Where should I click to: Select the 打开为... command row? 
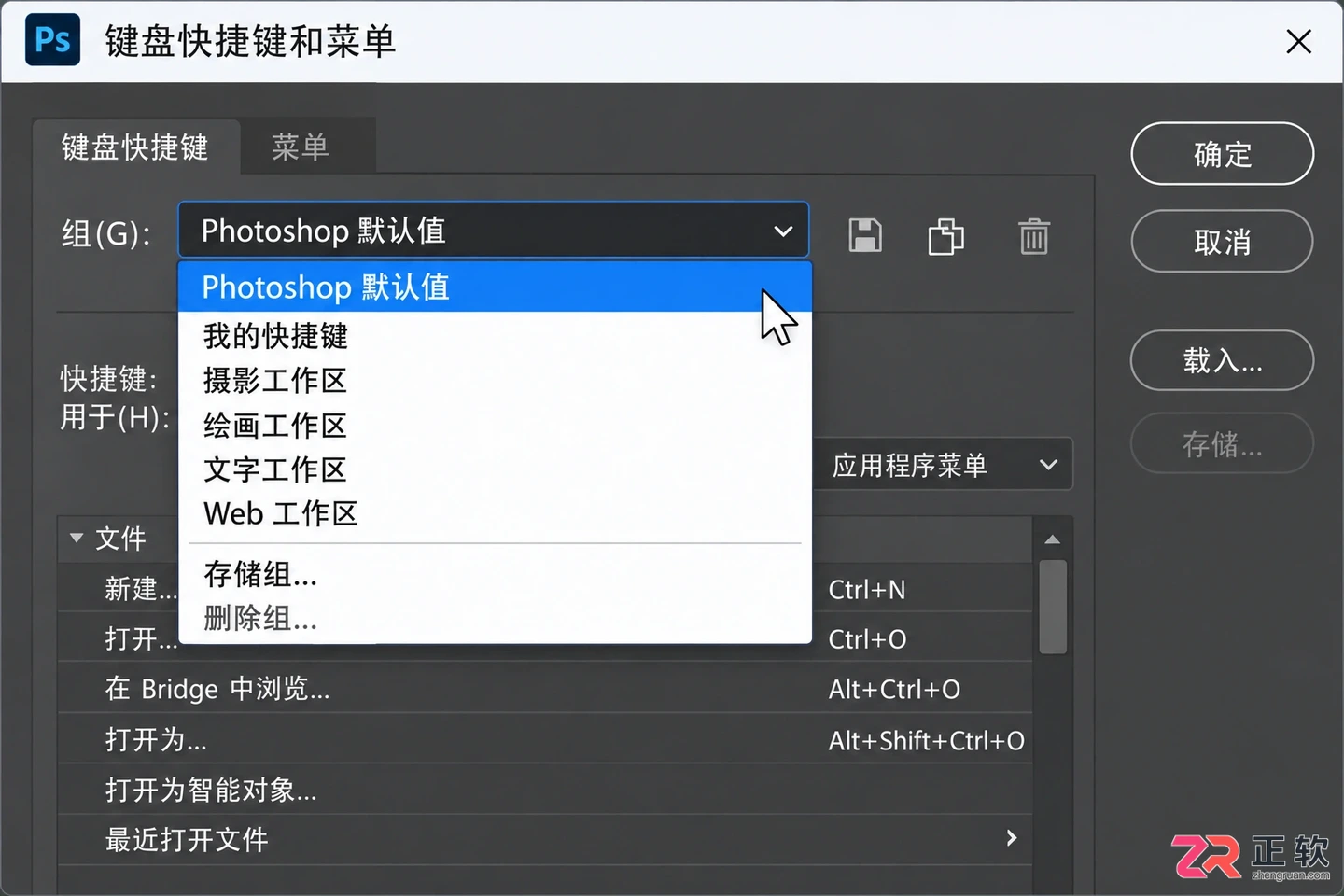545,739
